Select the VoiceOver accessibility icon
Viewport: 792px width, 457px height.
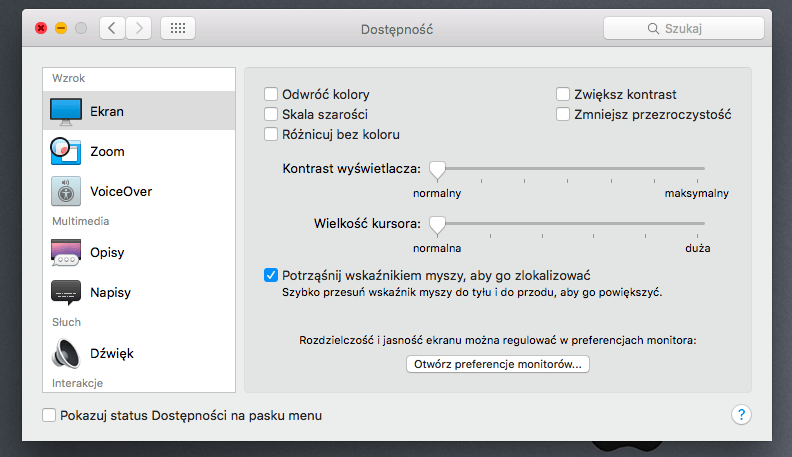[x=66, y=191]
